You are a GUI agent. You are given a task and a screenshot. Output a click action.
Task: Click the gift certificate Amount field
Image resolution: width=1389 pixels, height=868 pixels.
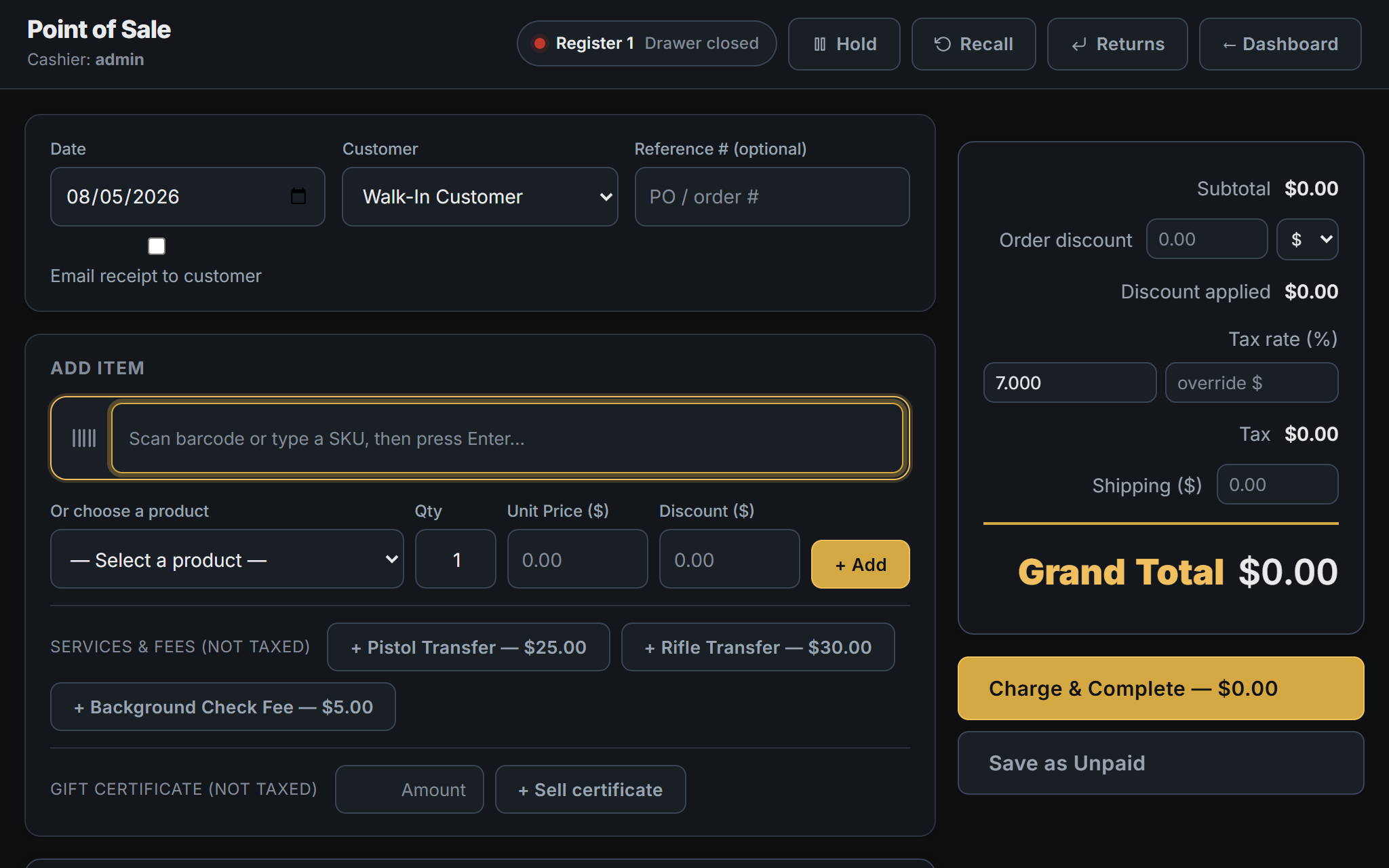click(x=410, y=789)
